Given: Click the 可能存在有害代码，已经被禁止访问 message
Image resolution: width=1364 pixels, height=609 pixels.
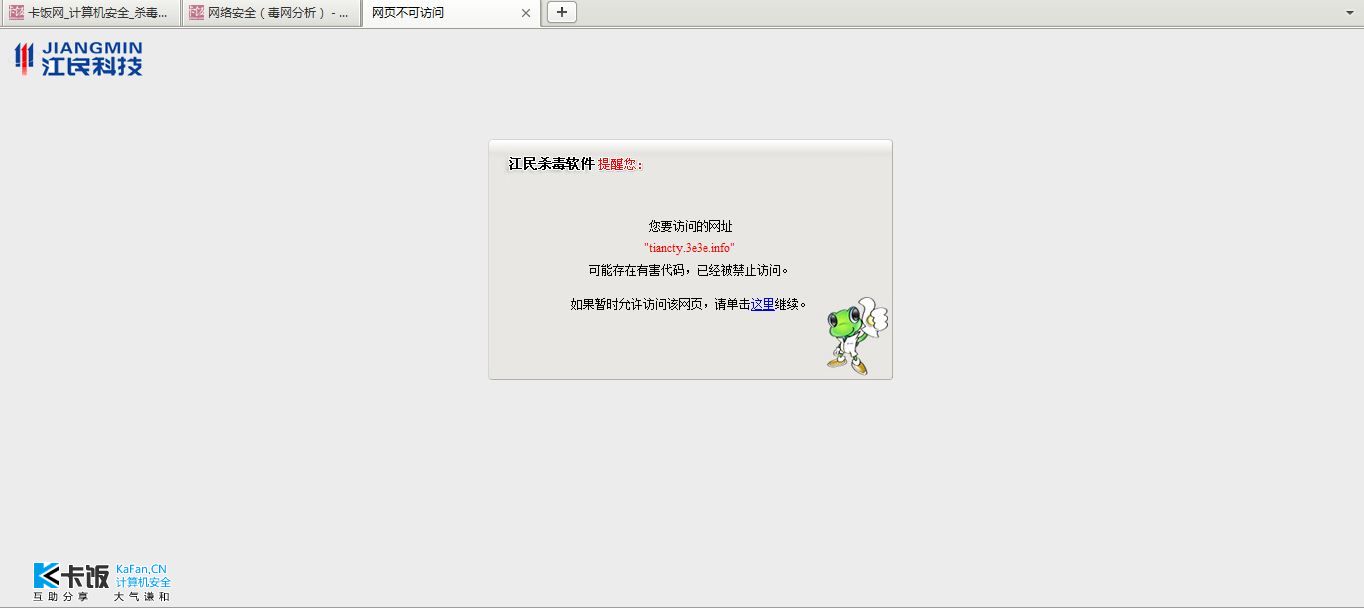Looking at the screenshot, I should (690, 270).
